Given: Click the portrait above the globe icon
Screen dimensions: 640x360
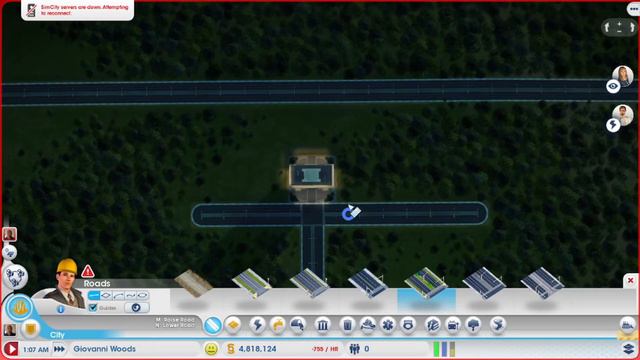Looking at the screenshot, I should coord(9,235).
